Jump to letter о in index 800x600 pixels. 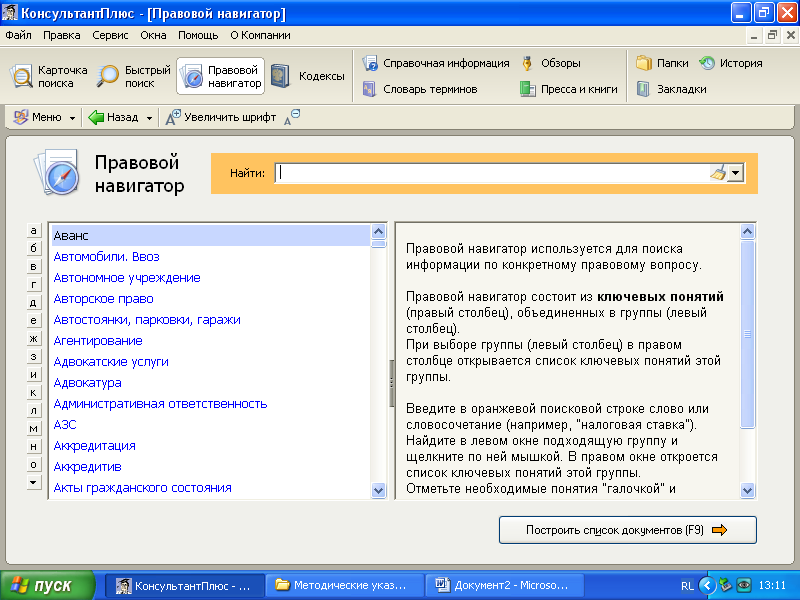pos(33,464)
